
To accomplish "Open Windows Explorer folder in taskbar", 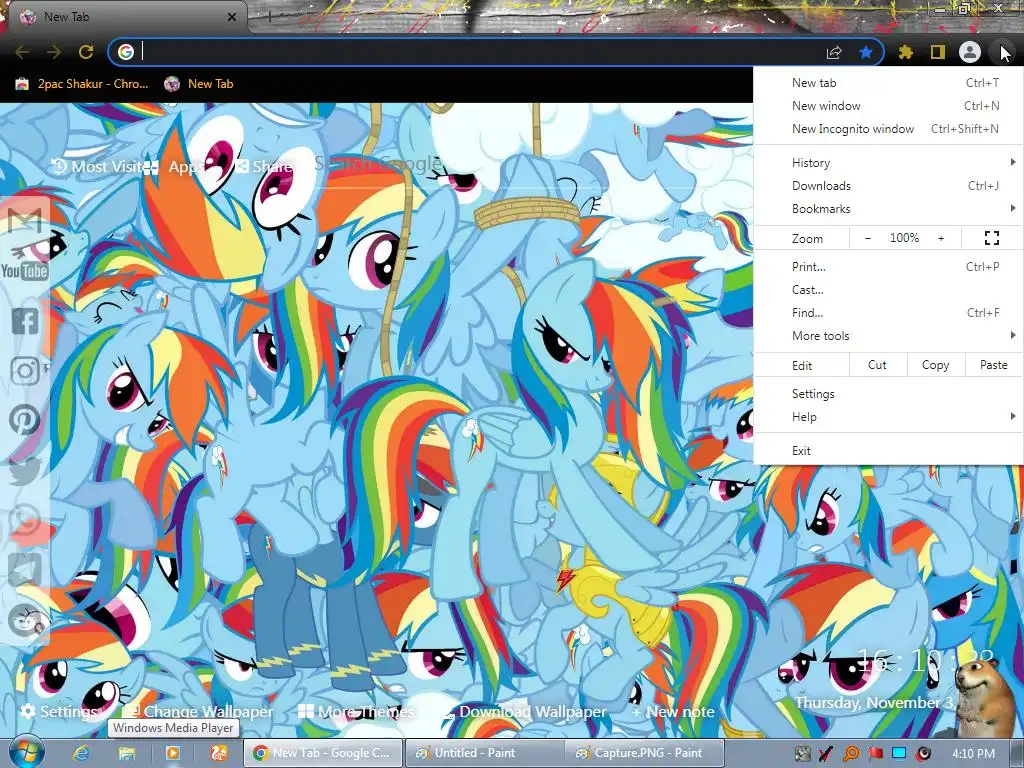I will [x=127, y=753].
